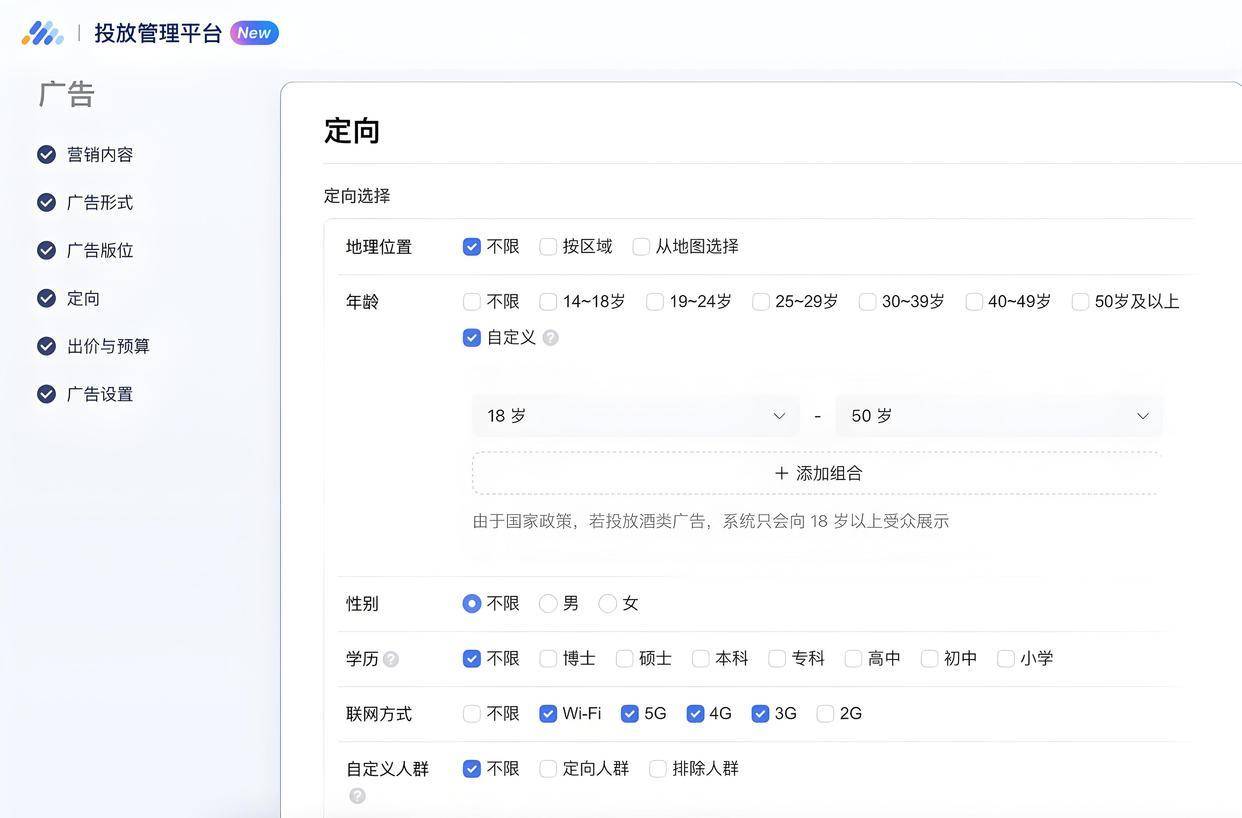This screenshot has height=818, width=1242.
Task: Click checkmark icon beside 出价与预算 step
Action: tap(46, 346)
